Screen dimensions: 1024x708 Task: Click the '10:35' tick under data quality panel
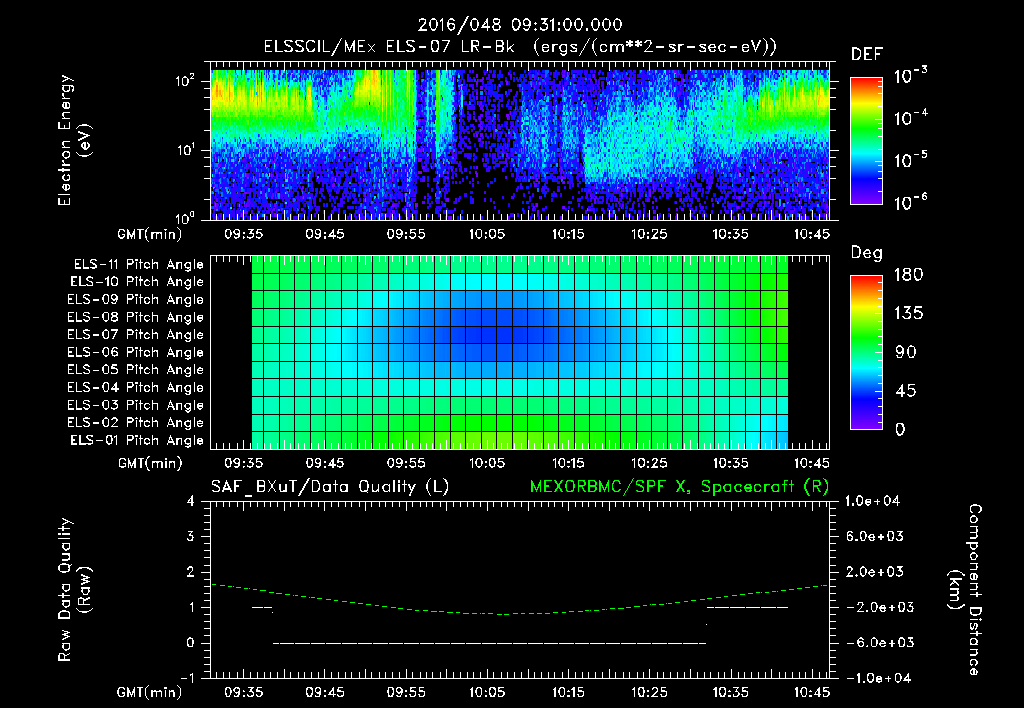point(731,692)
